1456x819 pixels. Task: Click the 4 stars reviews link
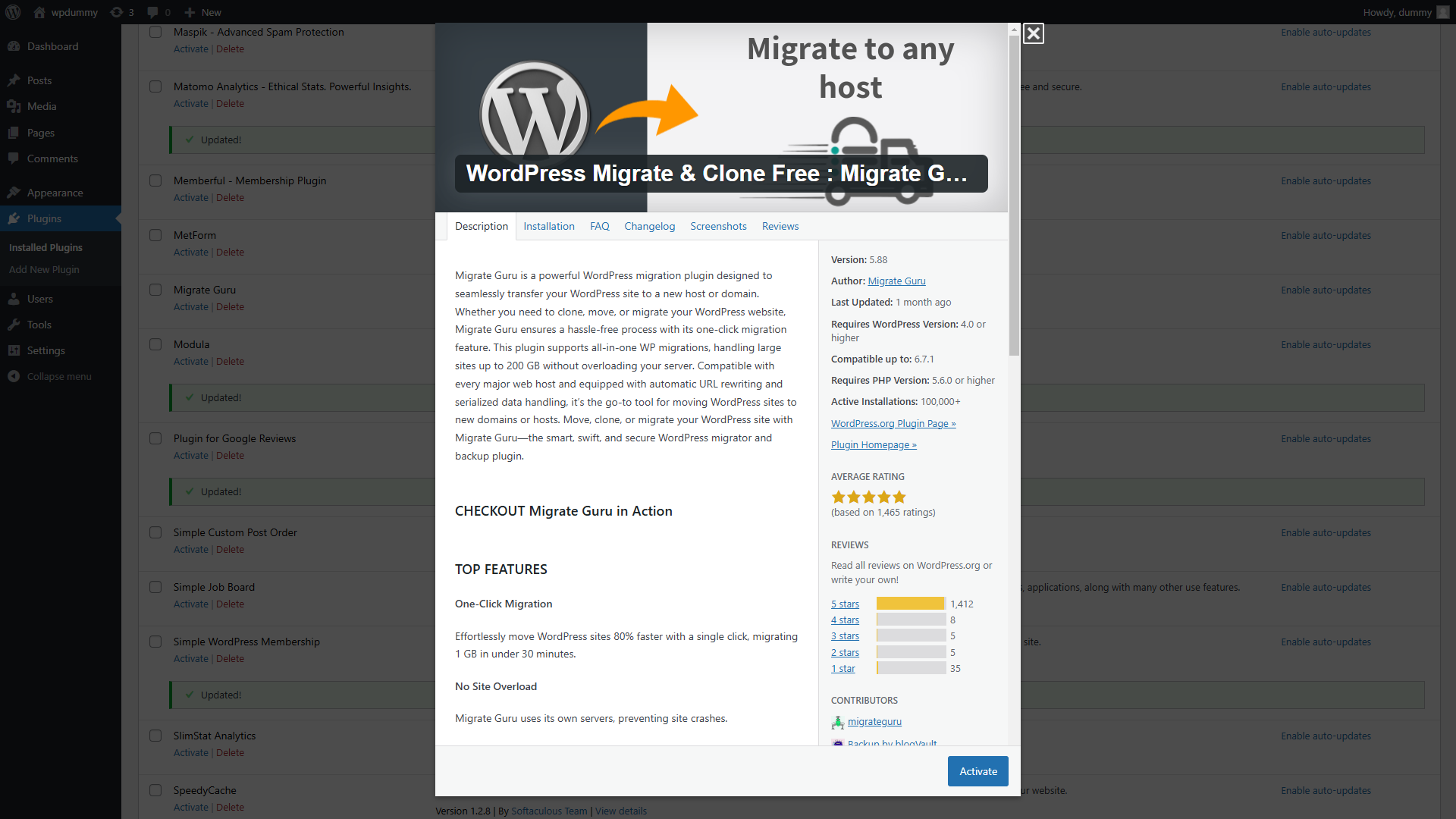click(845, 620)
